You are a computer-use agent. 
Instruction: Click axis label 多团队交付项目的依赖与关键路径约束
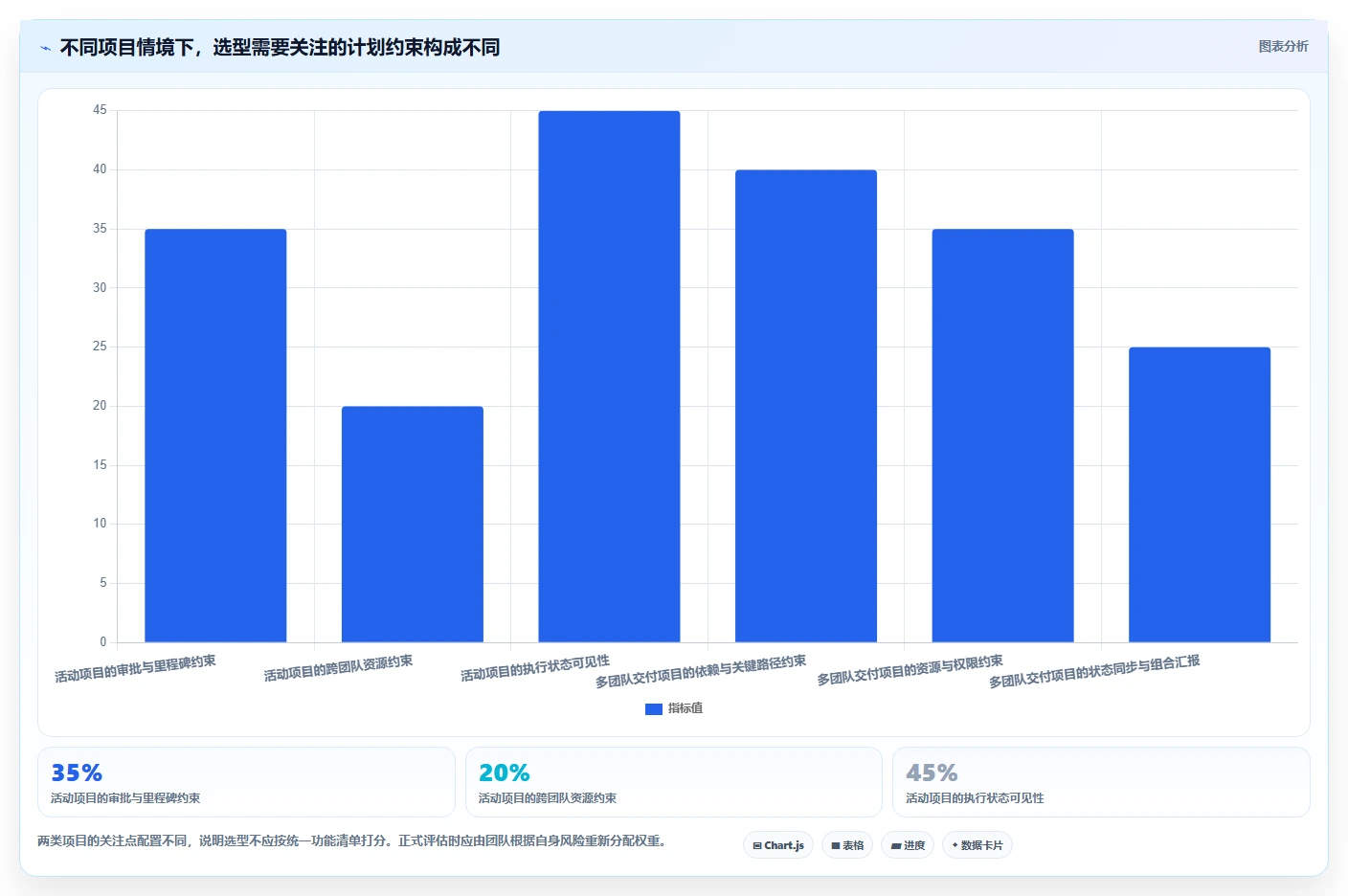point(701,671)
